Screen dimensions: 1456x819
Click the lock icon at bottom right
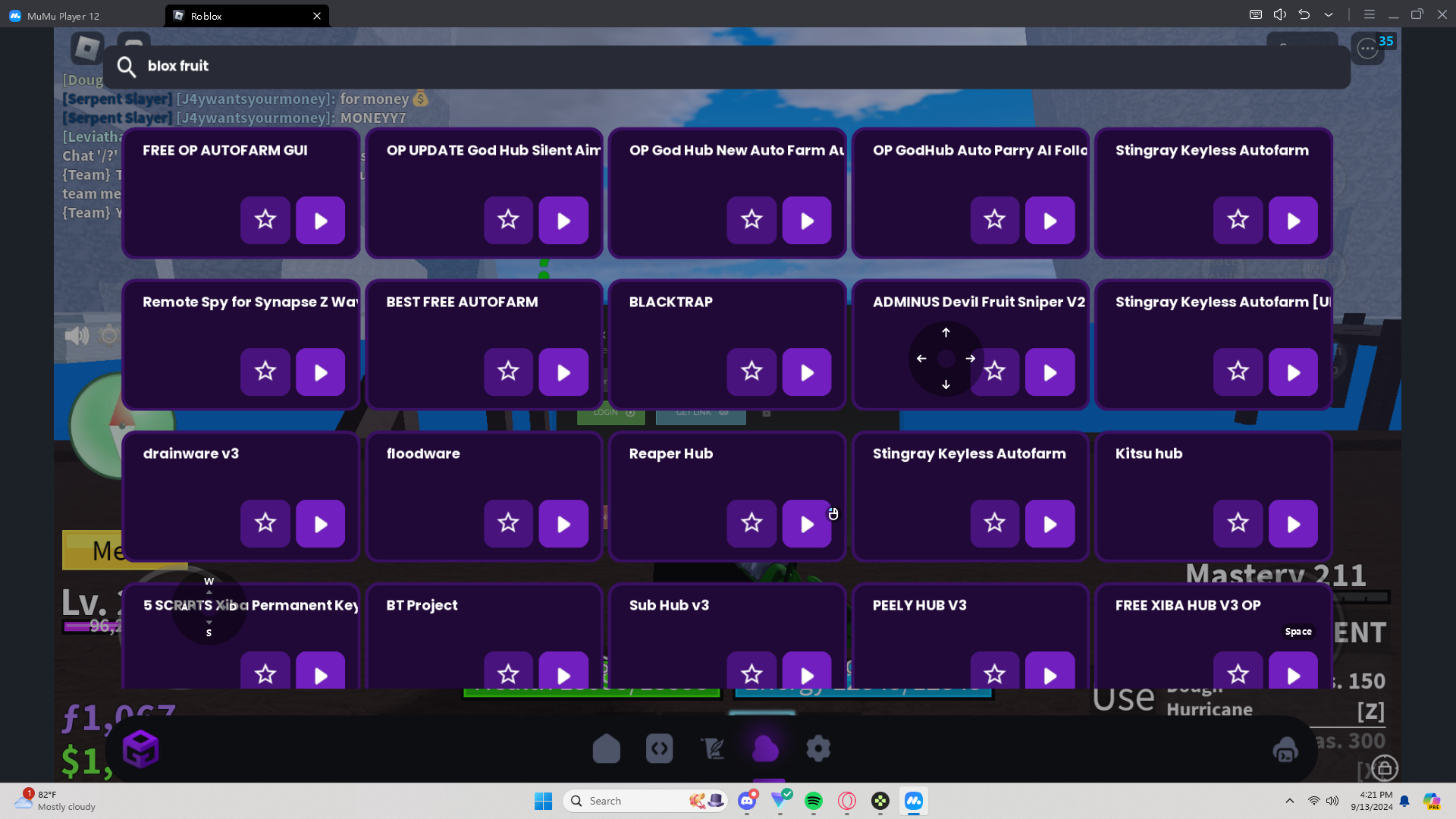click(x=1385, y=768)
